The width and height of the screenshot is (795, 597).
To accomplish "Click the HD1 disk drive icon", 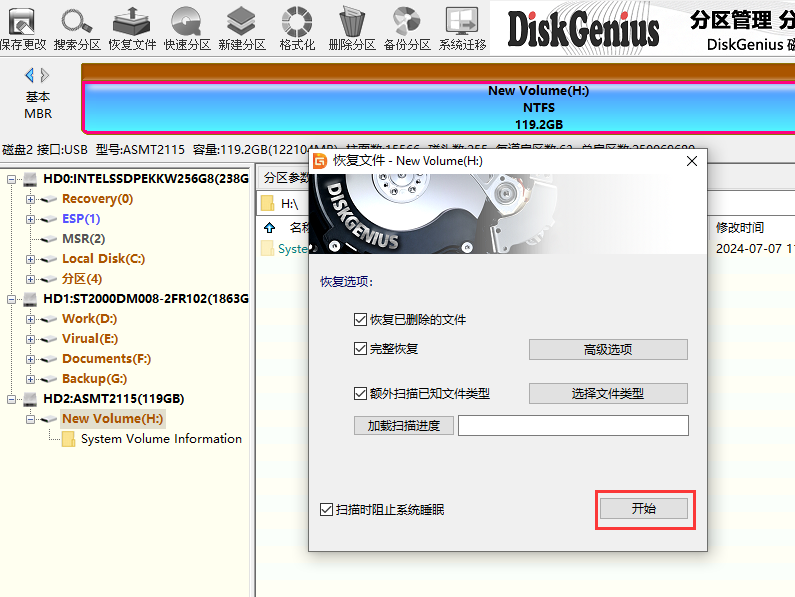I will pyautogui.click(x=30, y=299).
